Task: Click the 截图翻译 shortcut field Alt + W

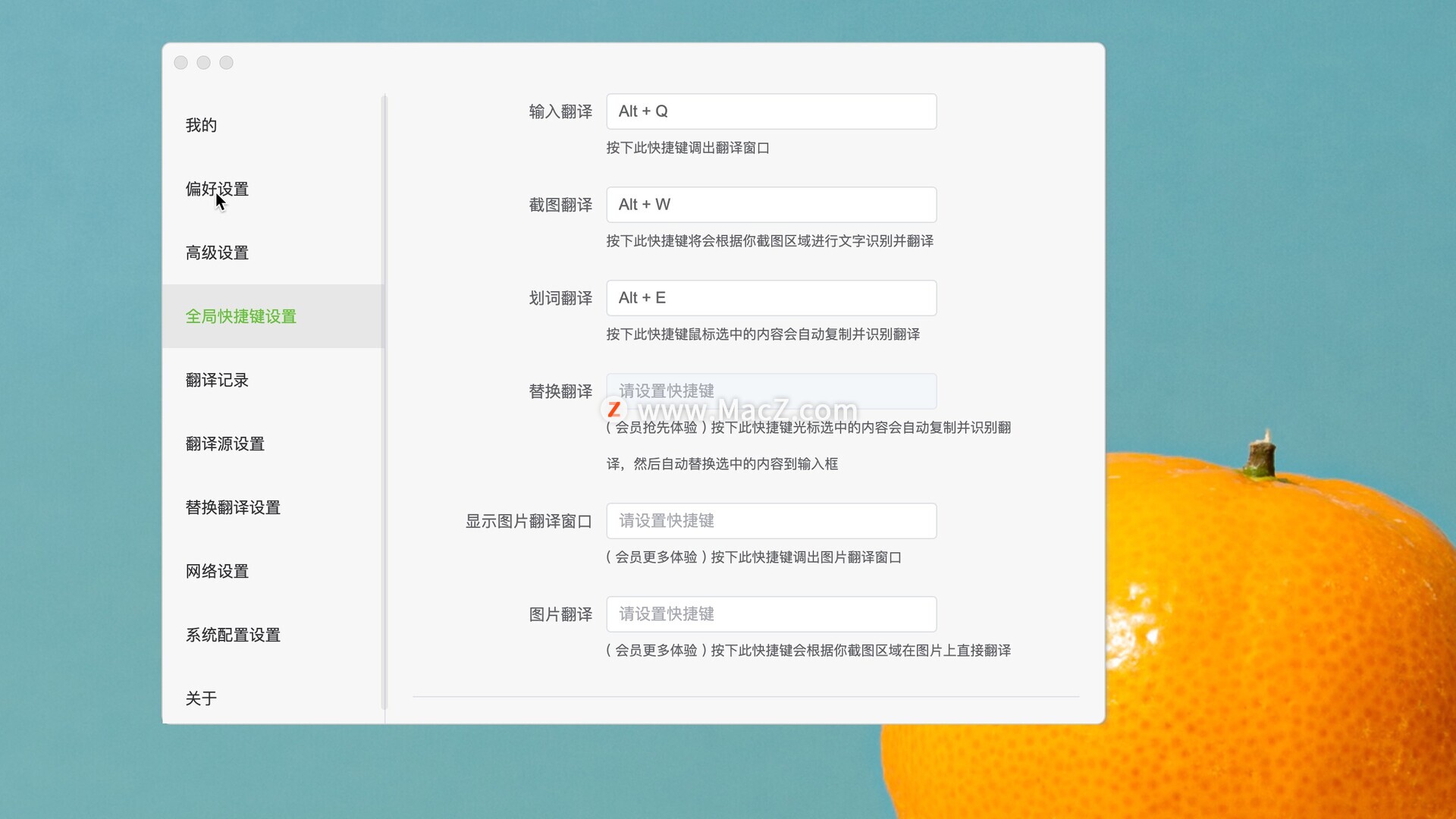Action: pyautogui.click(x=771, y=205)
